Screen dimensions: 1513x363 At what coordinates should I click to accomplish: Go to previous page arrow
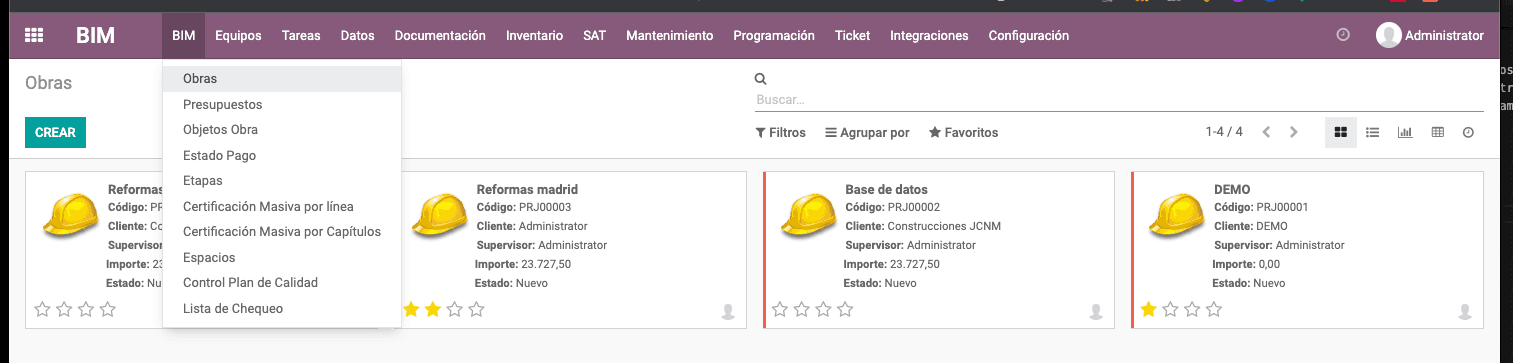click(x=1266, y=132)
